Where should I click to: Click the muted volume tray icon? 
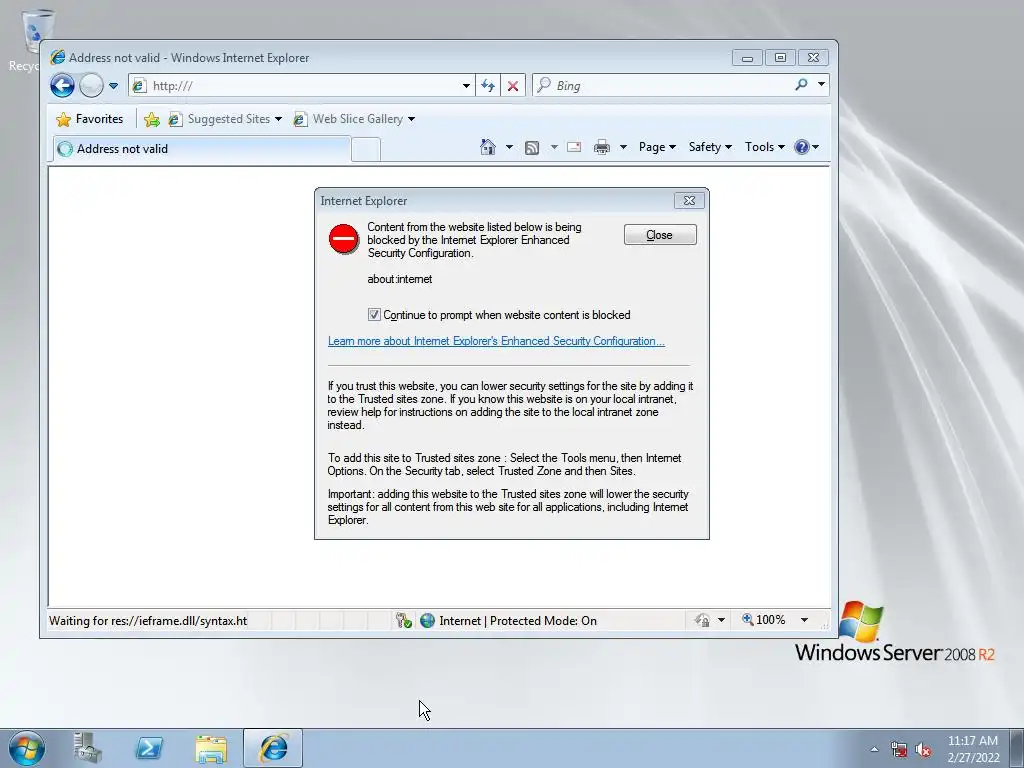[923, 750]
